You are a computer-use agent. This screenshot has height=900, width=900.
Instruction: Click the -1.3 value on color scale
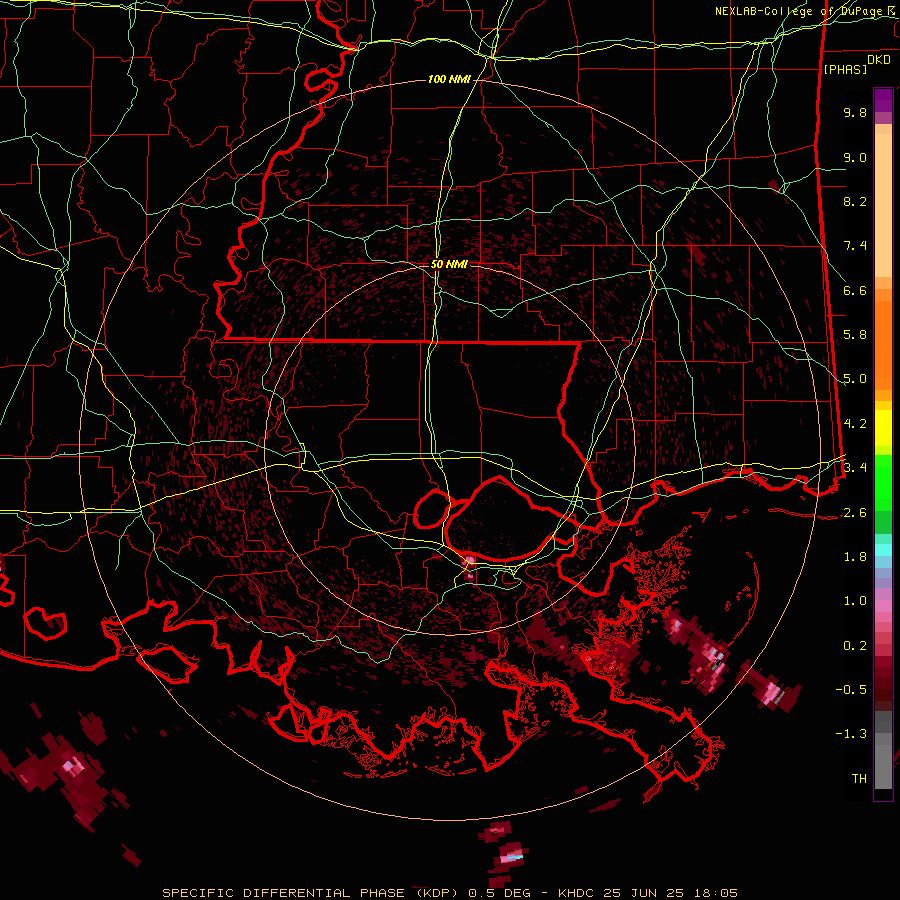tap(851, 734)
